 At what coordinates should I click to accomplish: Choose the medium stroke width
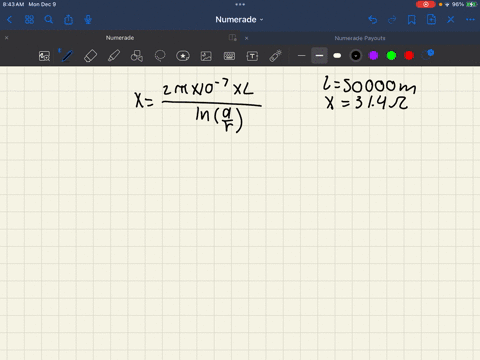[x=319, y=56]
